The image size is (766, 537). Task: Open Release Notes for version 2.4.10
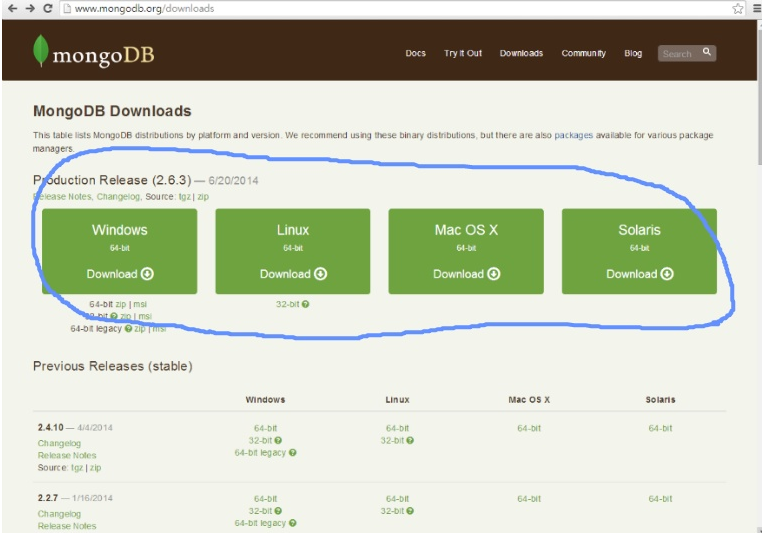click(67, 455)
